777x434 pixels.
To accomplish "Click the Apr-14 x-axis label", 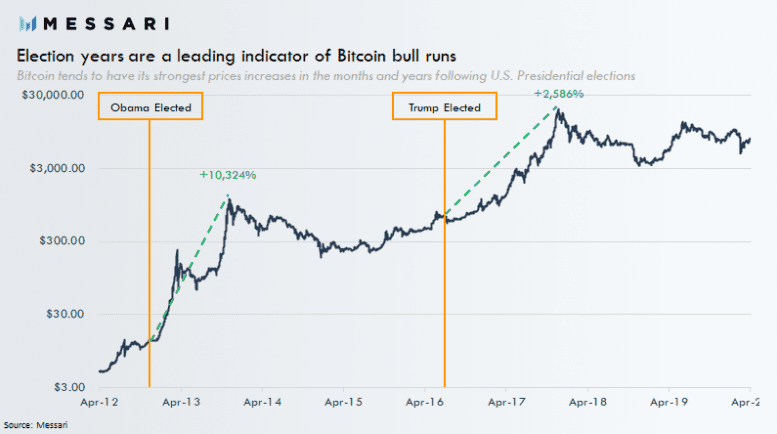I will 262,402.
